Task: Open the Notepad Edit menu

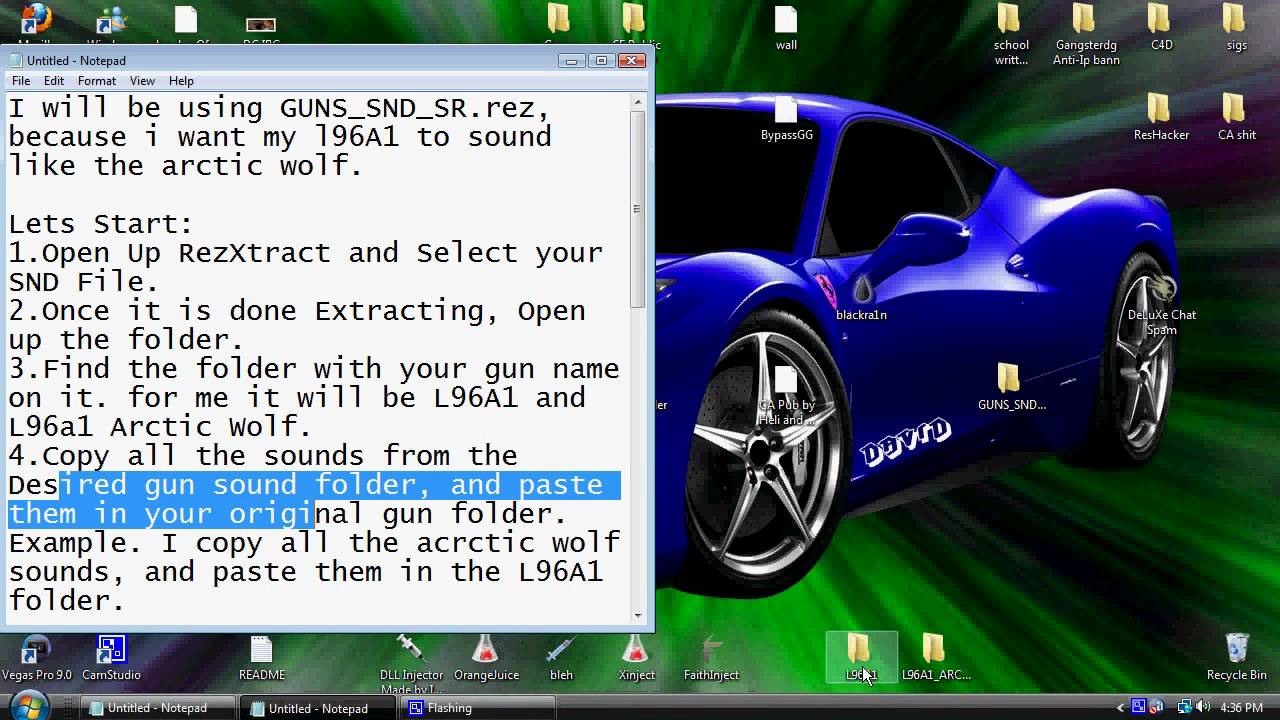Action: pos(54,81)
